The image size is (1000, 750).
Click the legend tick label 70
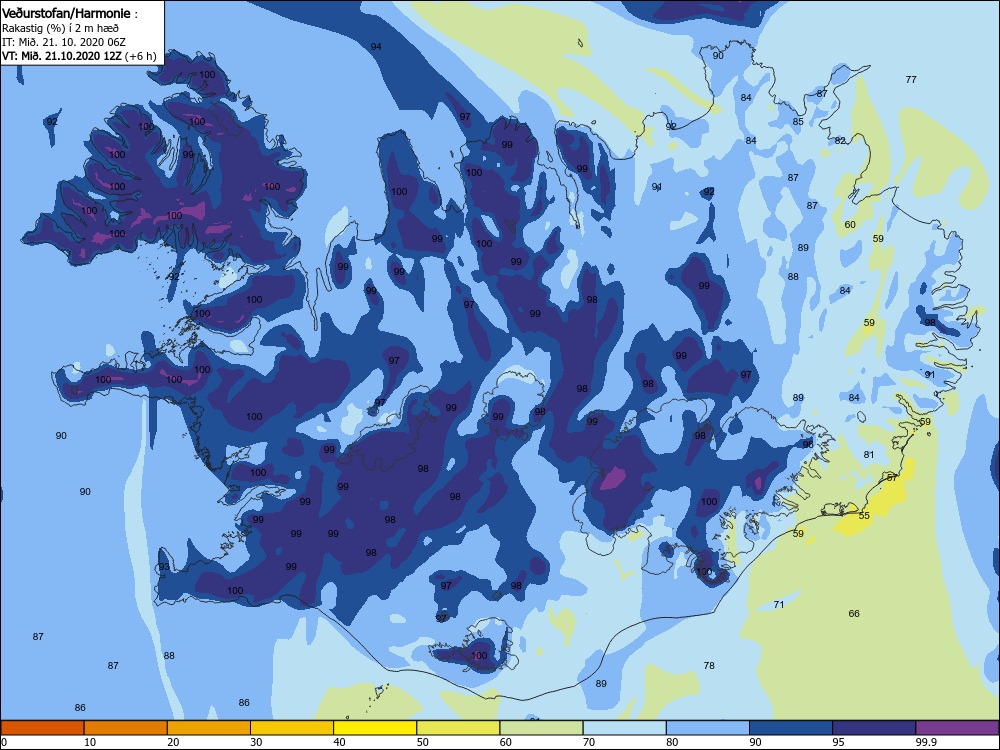pos(589,742)
